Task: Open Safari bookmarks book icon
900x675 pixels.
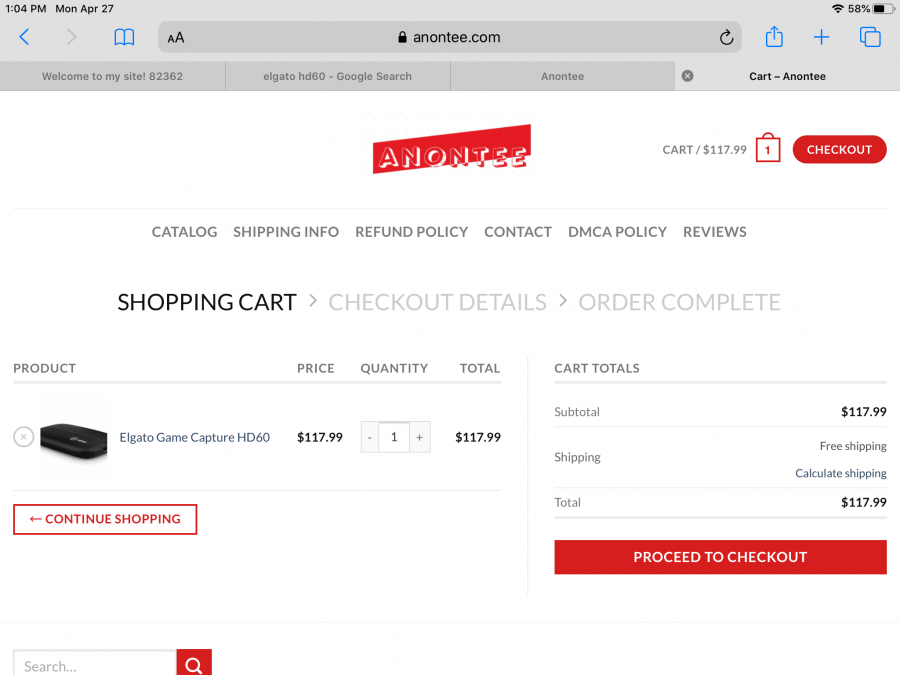Action: click(124, 37)
